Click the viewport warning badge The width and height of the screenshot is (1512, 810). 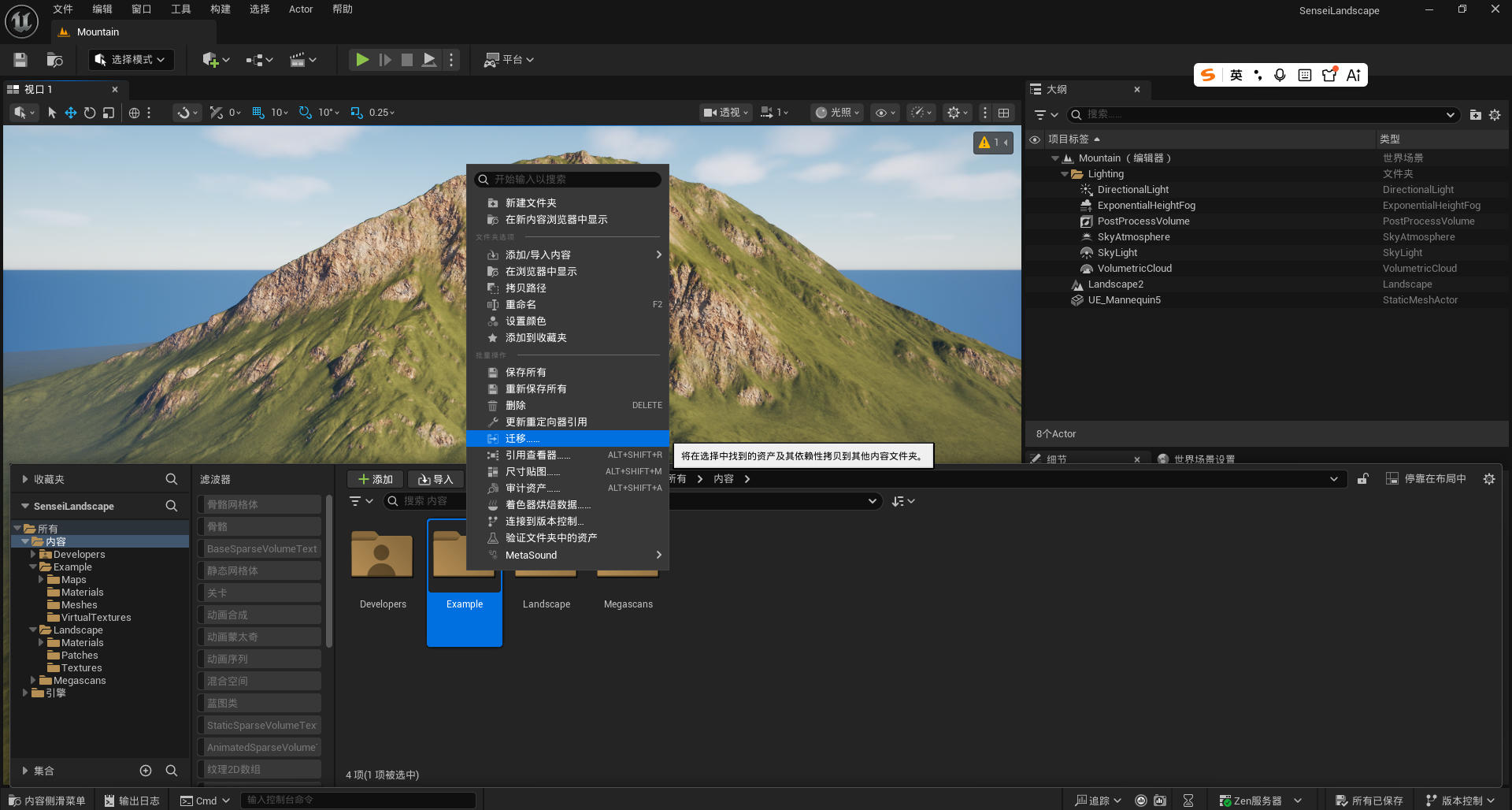[x=993, y=143]
